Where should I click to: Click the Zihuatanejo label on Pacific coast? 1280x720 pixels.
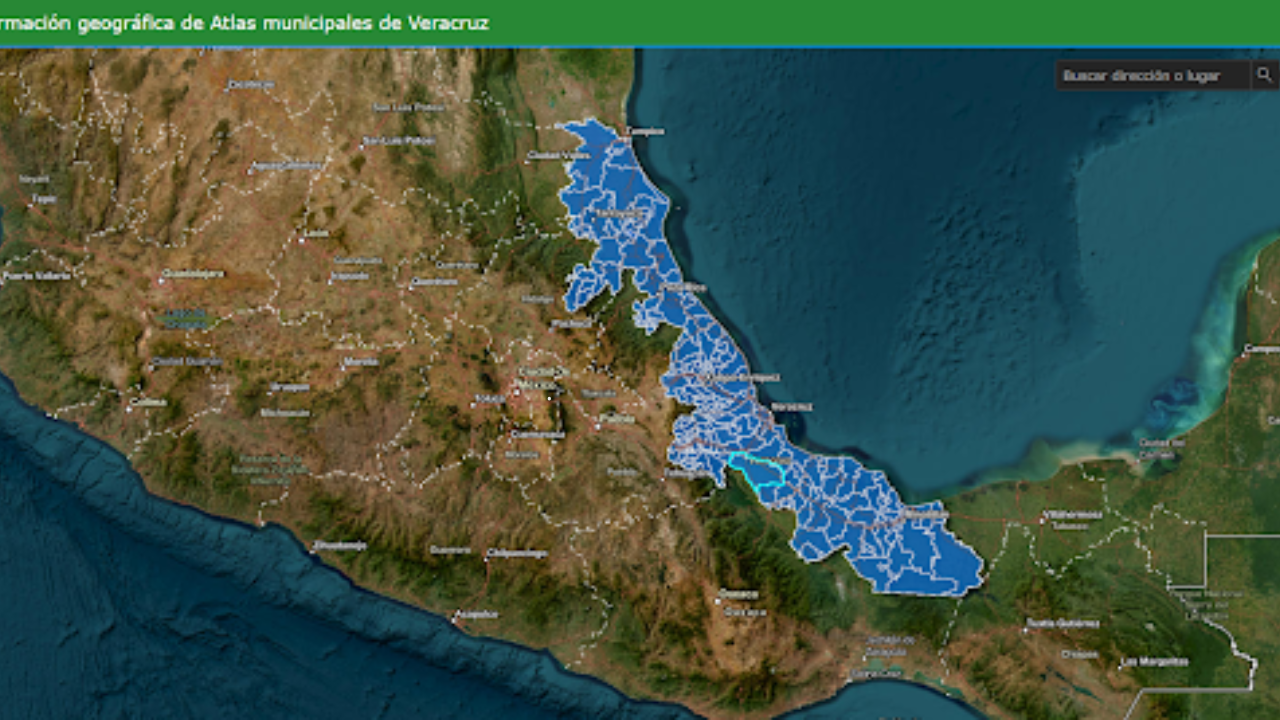click(339, 546)
